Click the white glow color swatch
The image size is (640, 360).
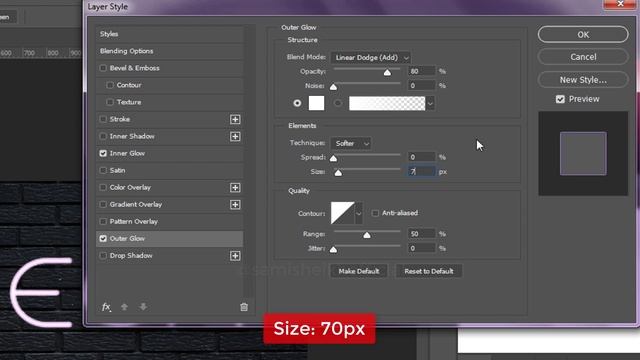point(316,103)
